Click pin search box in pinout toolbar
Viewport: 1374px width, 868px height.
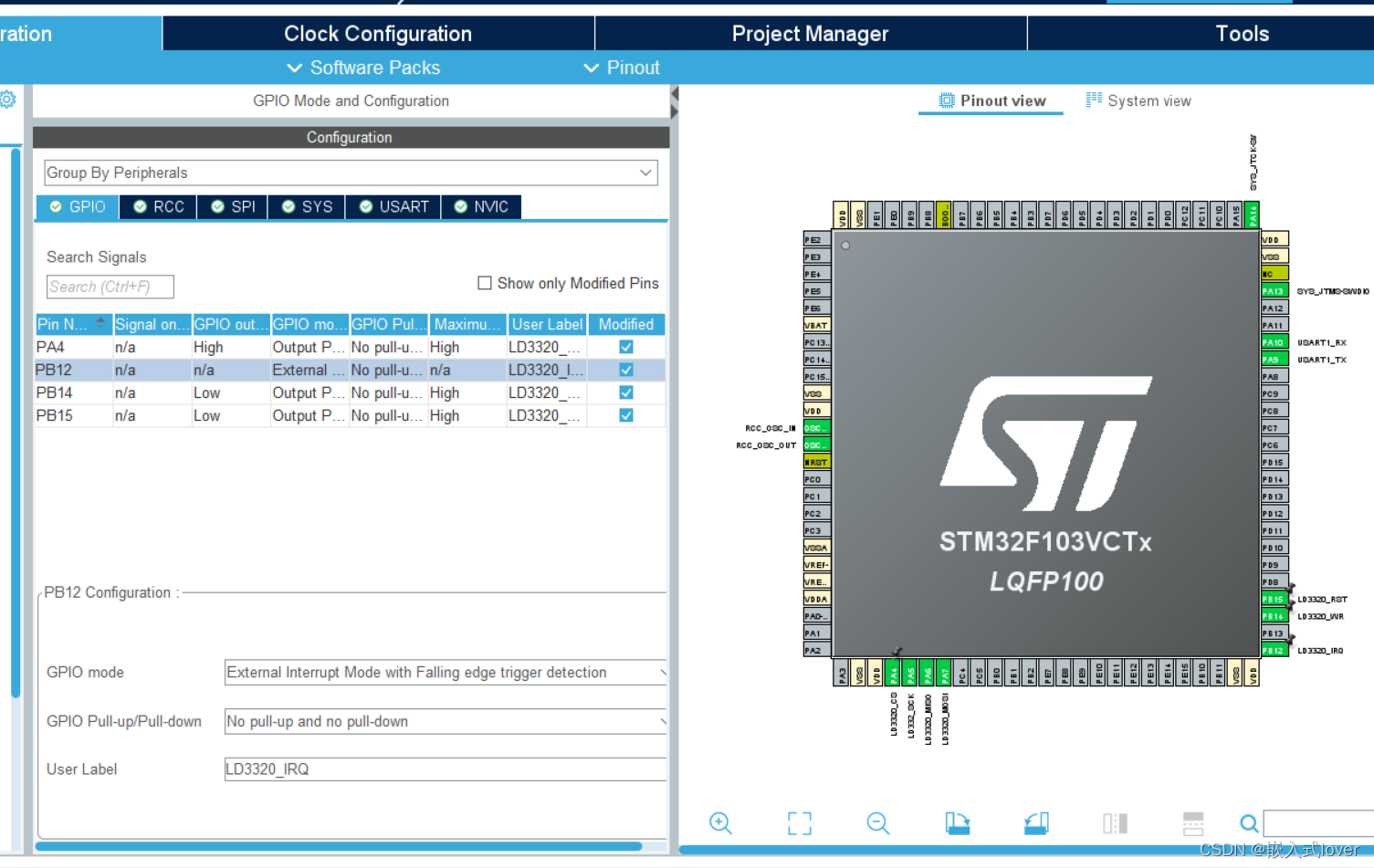1318,823
